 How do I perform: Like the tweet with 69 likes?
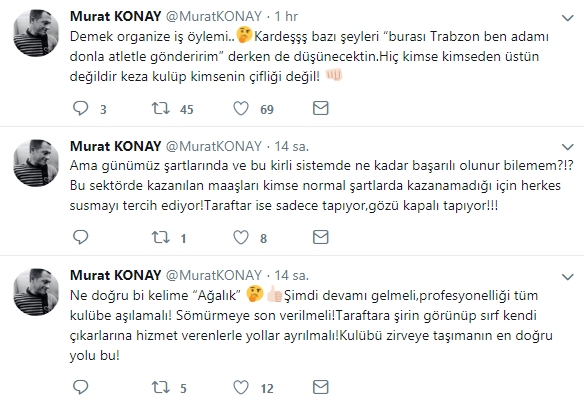241,108
